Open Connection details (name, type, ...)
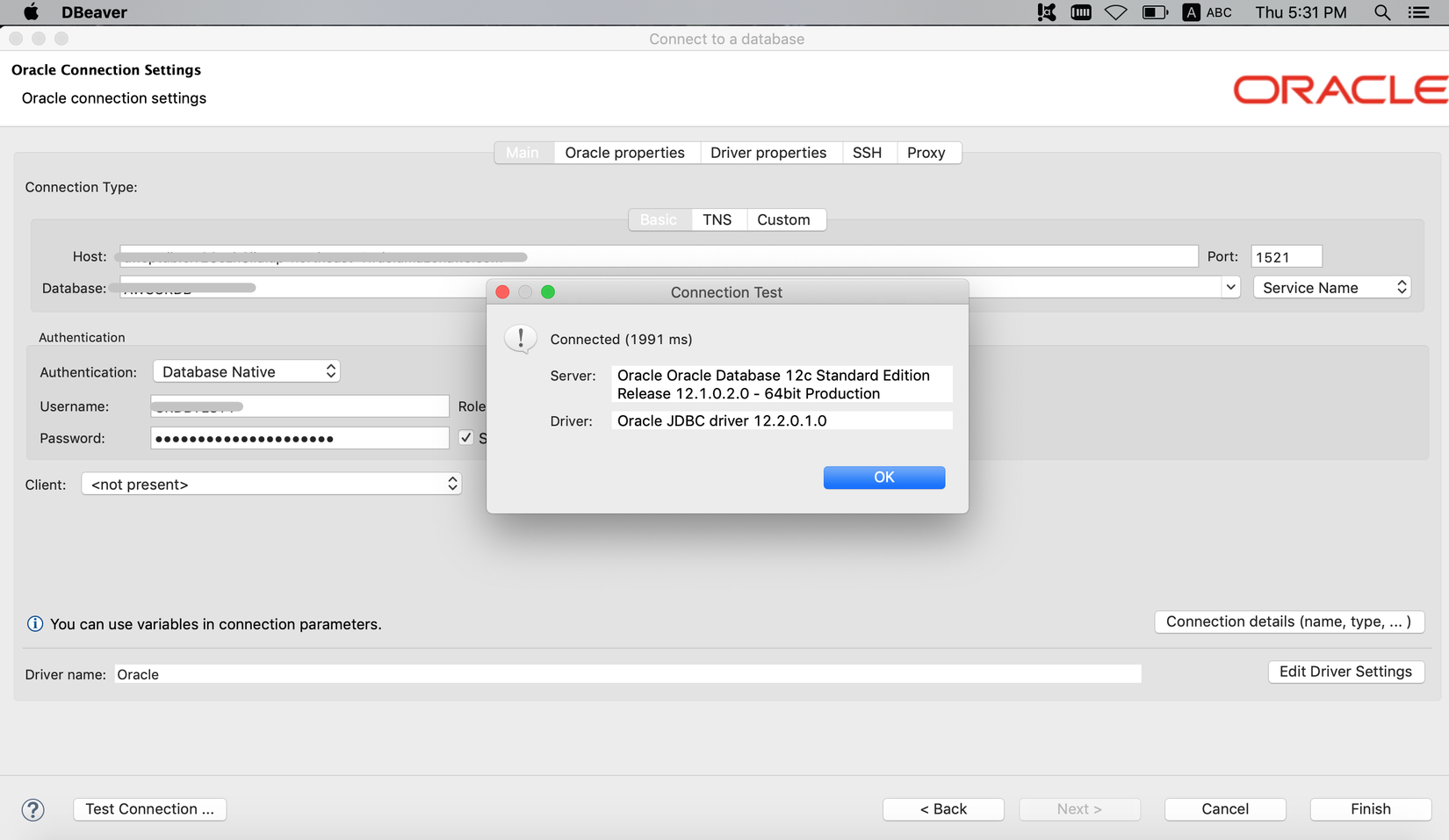The height and width of the screenshot is (840, 1449). (x=1289, y=621)
